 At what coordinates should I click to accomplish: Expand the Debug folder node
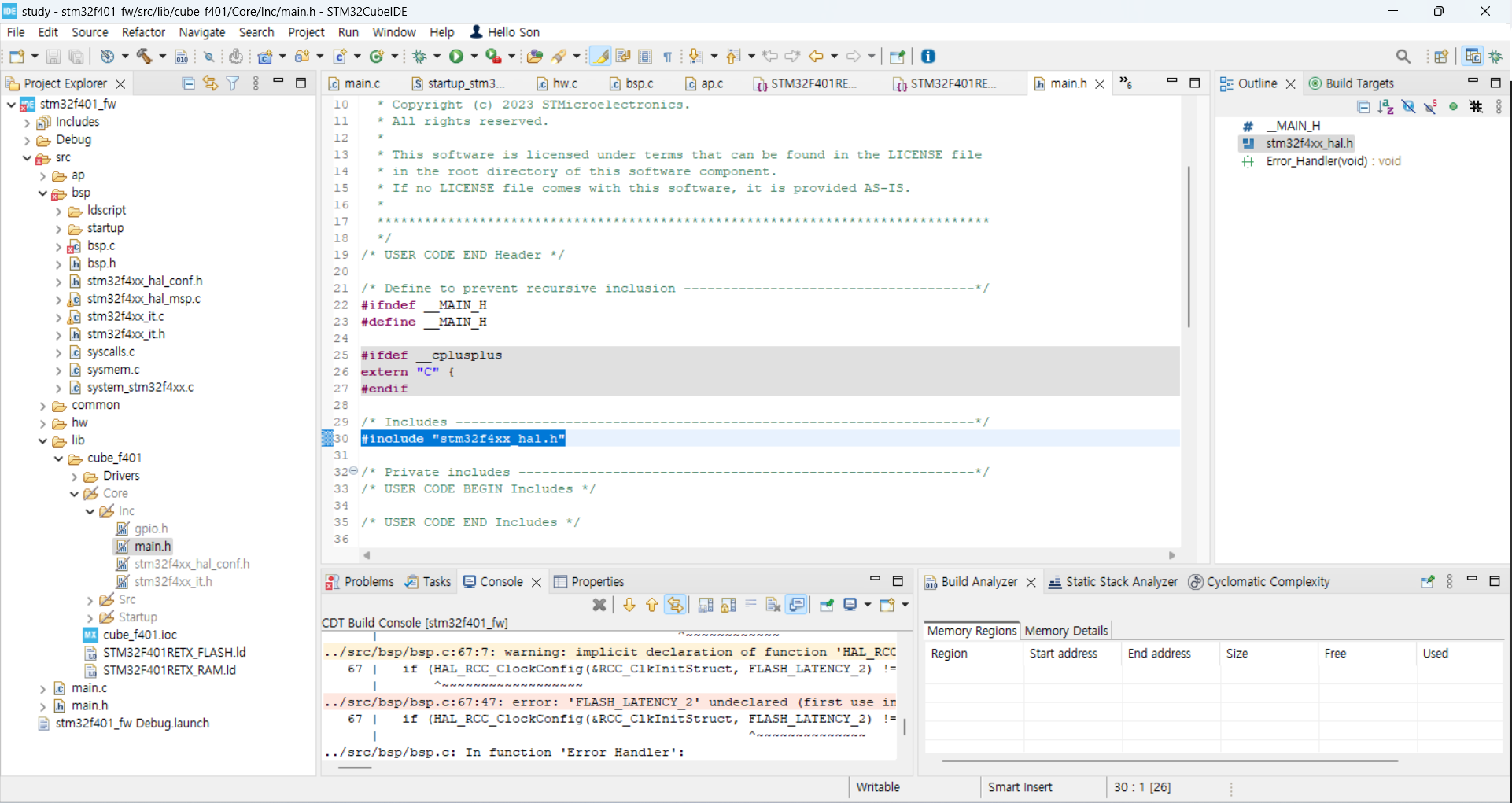pos(27,140)
